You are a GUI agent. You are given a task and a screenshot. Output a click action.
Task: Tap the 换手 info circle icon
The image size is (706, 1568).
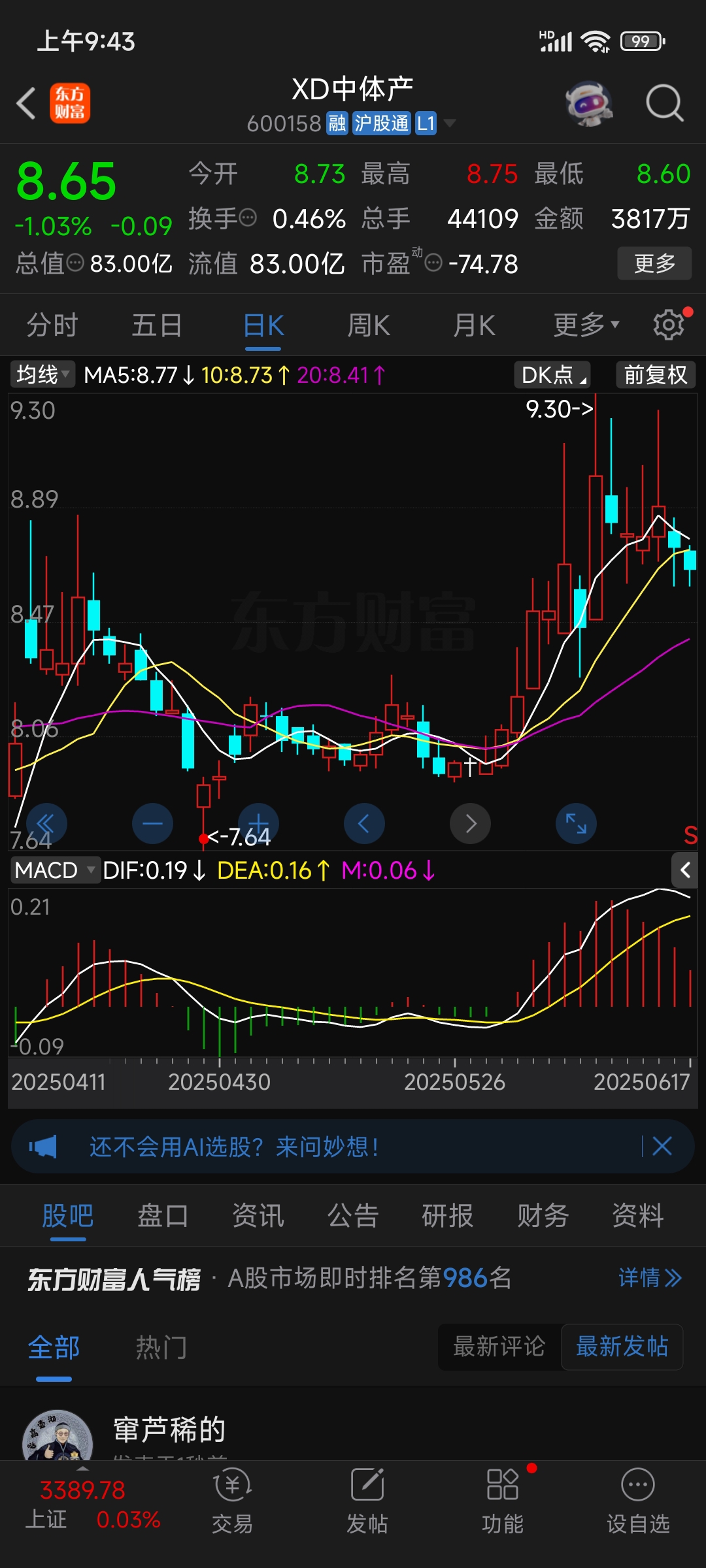tap(248, 218)
